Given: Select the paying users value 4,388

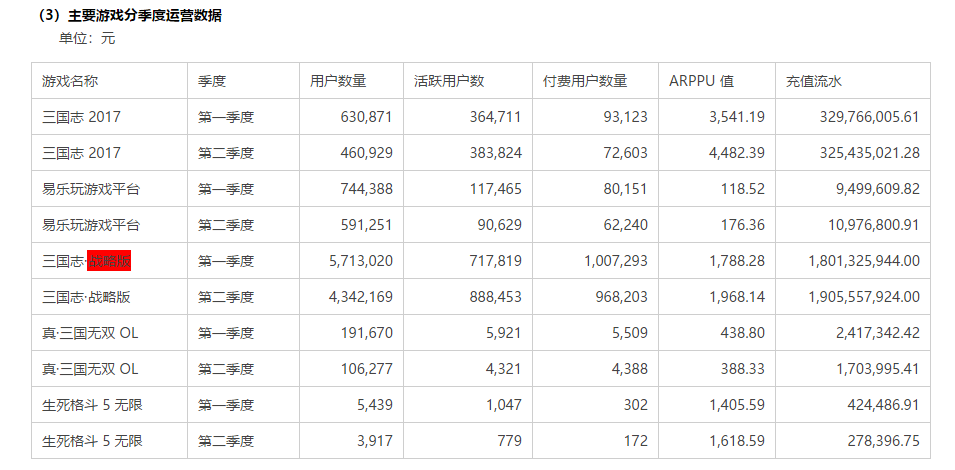Looking at the screenshot, I should point(630,370).
